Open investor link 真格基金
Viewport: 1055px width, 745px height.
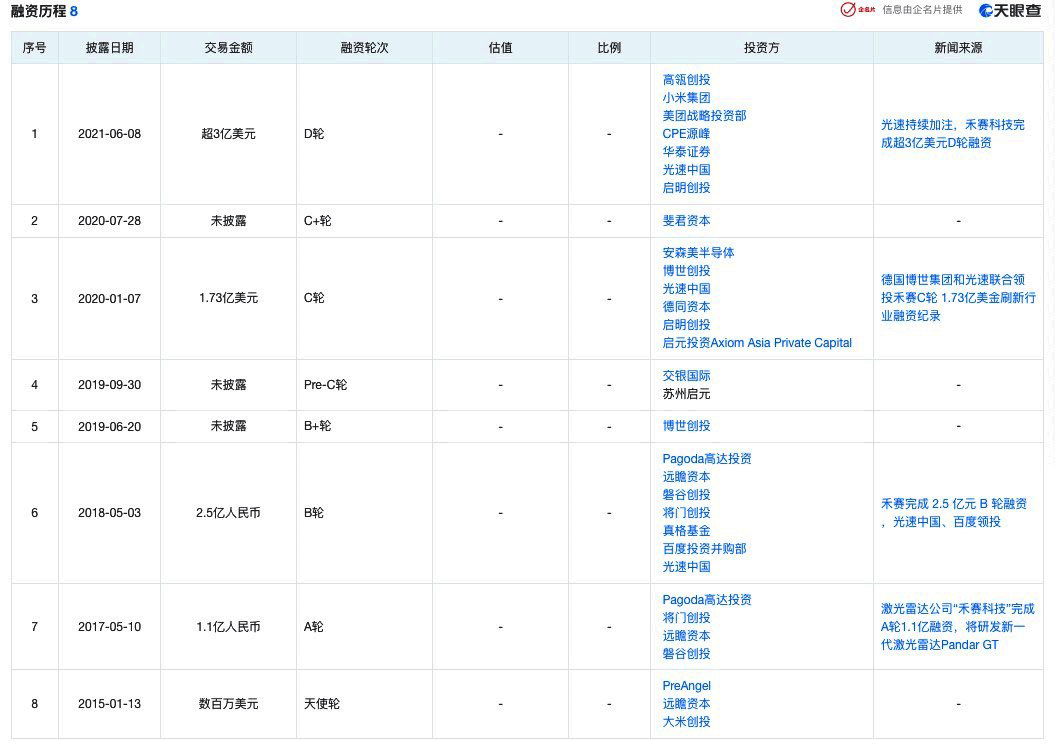pyautogui.click(x=686, y=531)
